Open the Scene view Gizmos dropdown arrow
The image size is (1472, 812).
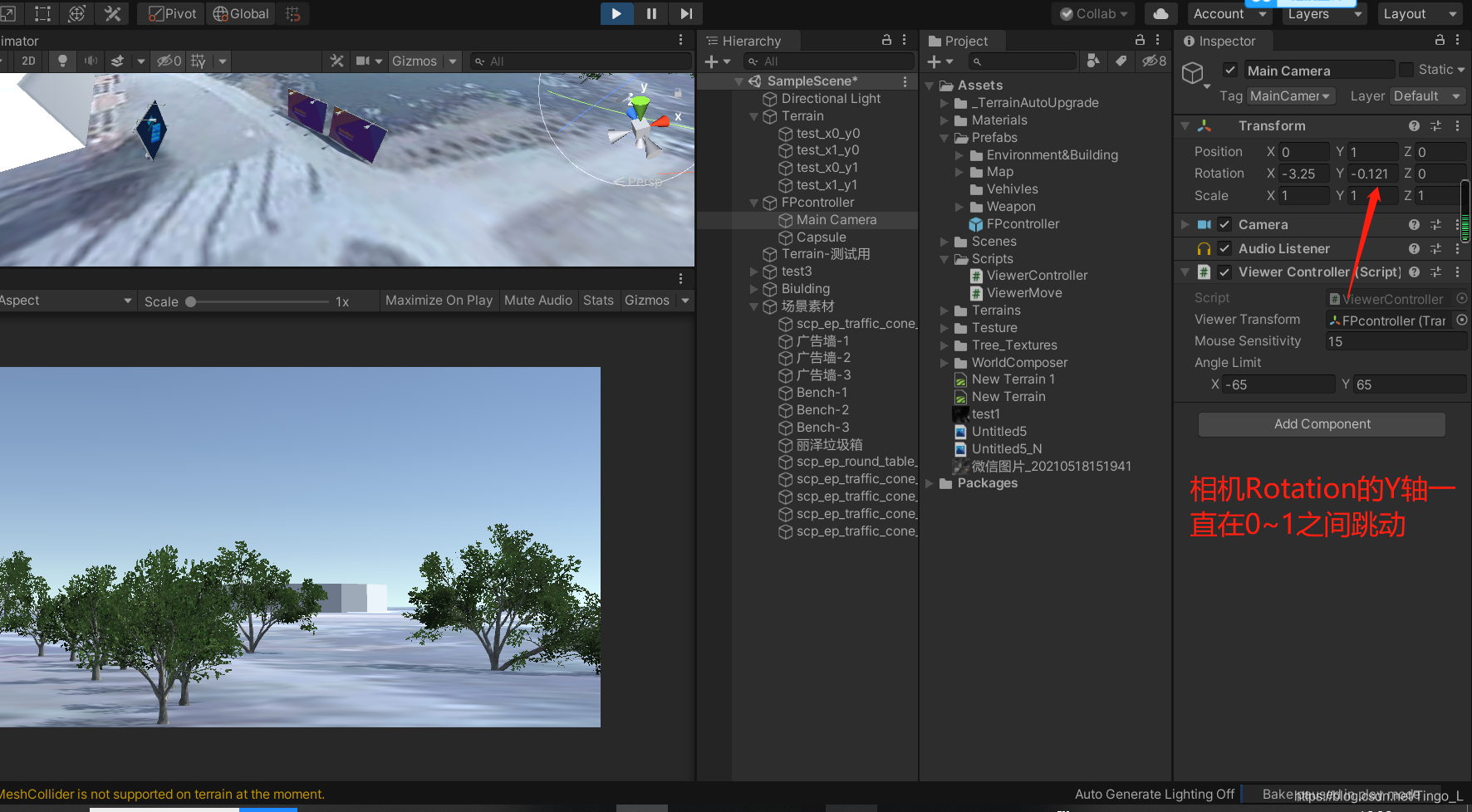coord(453,61)
